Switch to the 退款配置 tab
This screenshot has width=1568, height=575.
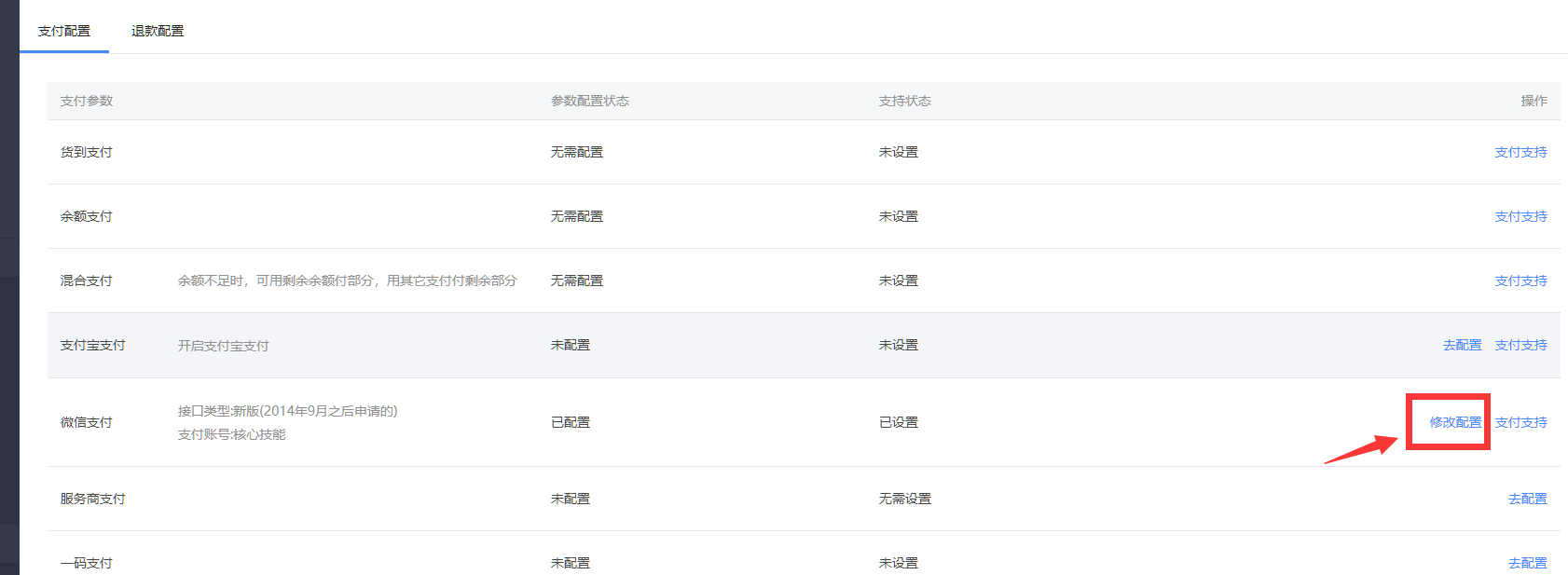pyautogui.click(x=158, y=31)
